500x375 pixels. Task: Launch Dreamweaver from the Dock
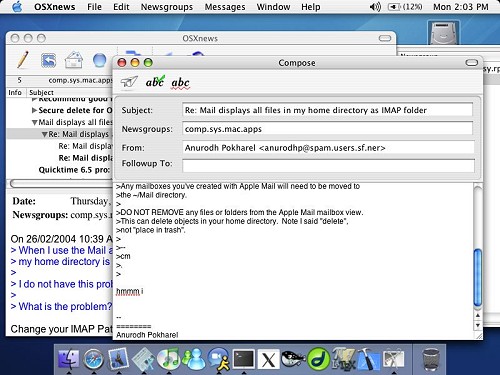click(319, 359)
